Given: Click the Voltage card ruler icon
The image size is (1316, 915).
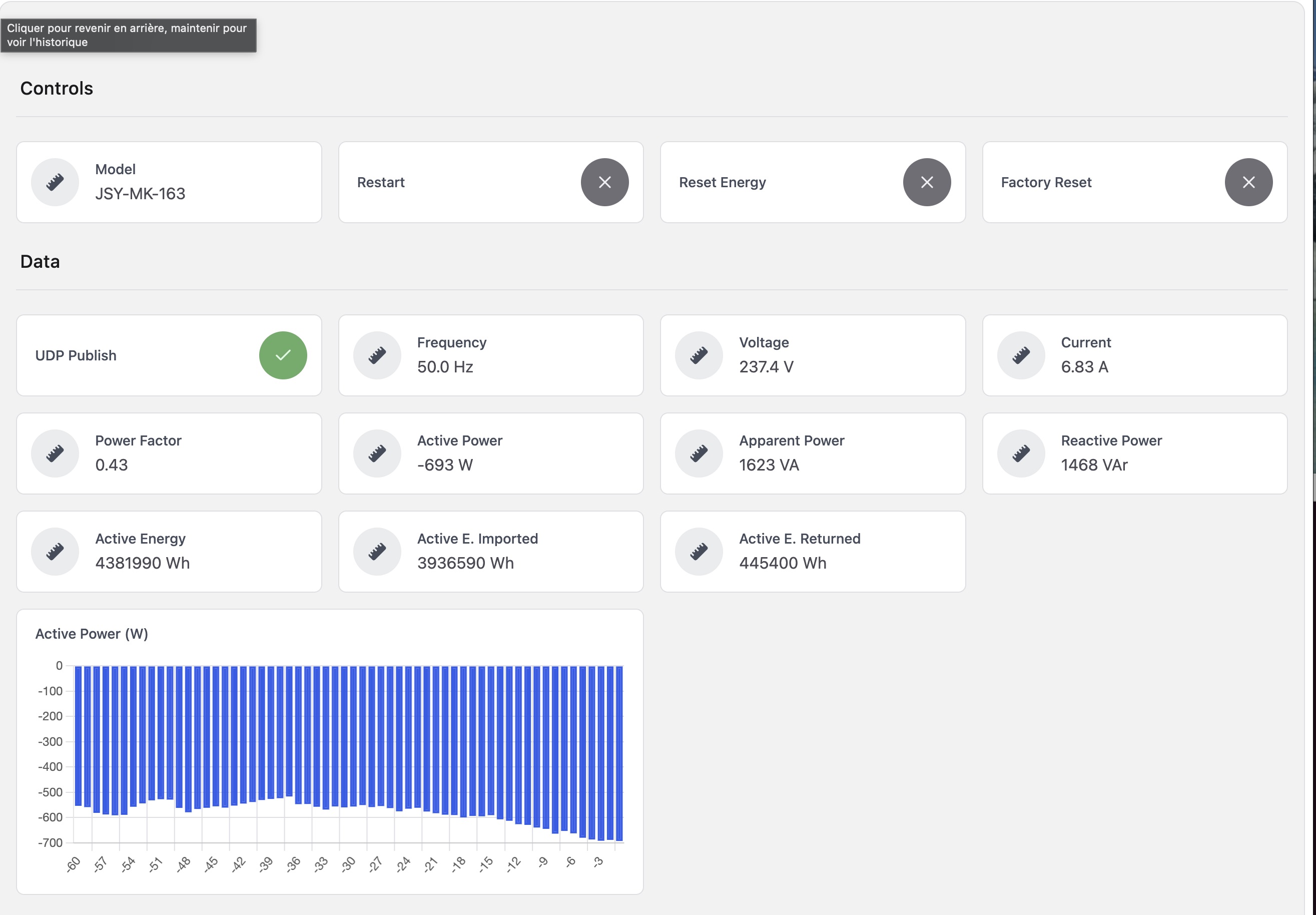Looking at the screenshot, I should tap(699, 355).
